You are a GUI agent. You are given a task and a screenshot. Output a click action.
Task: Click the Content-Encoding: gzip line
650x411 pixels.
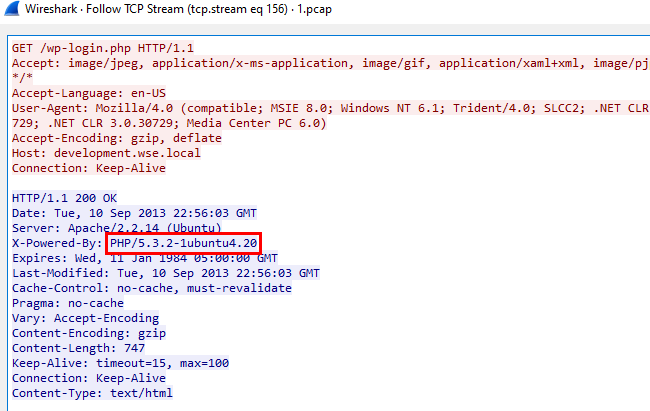[89, 333]
